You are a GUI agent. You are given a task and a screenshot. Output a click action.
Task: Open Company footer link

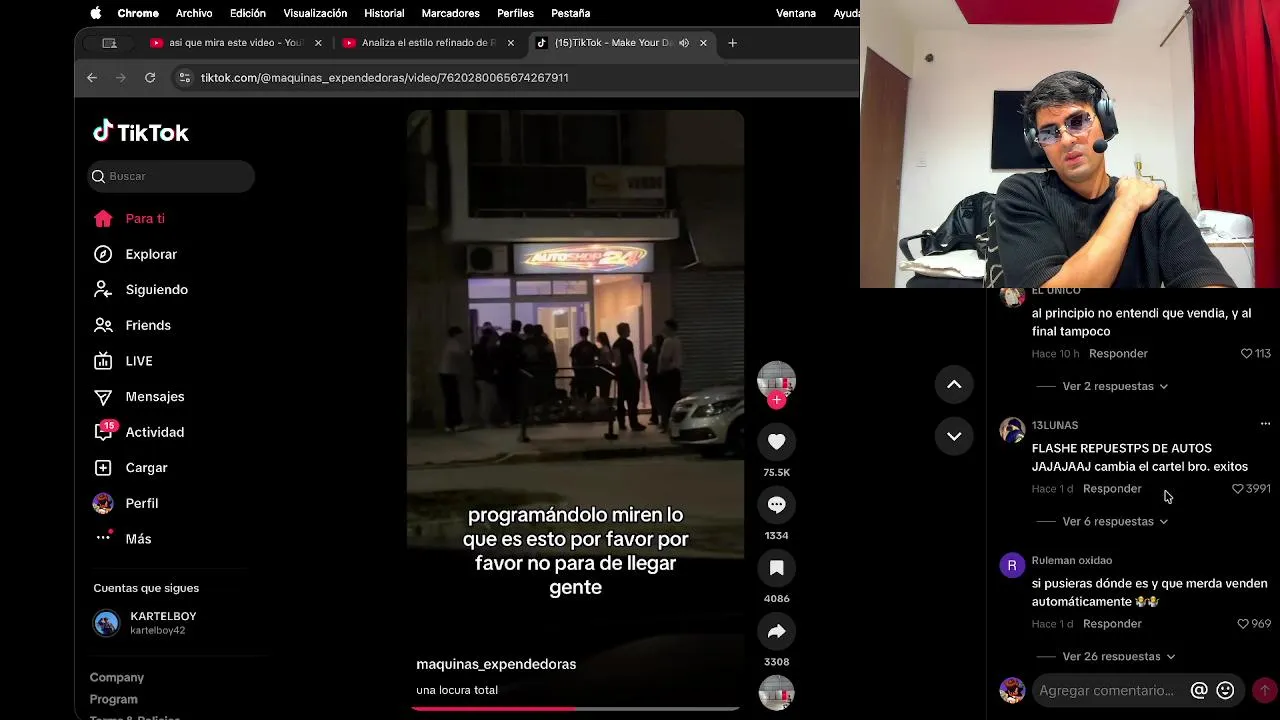click(x=117, y=678)
